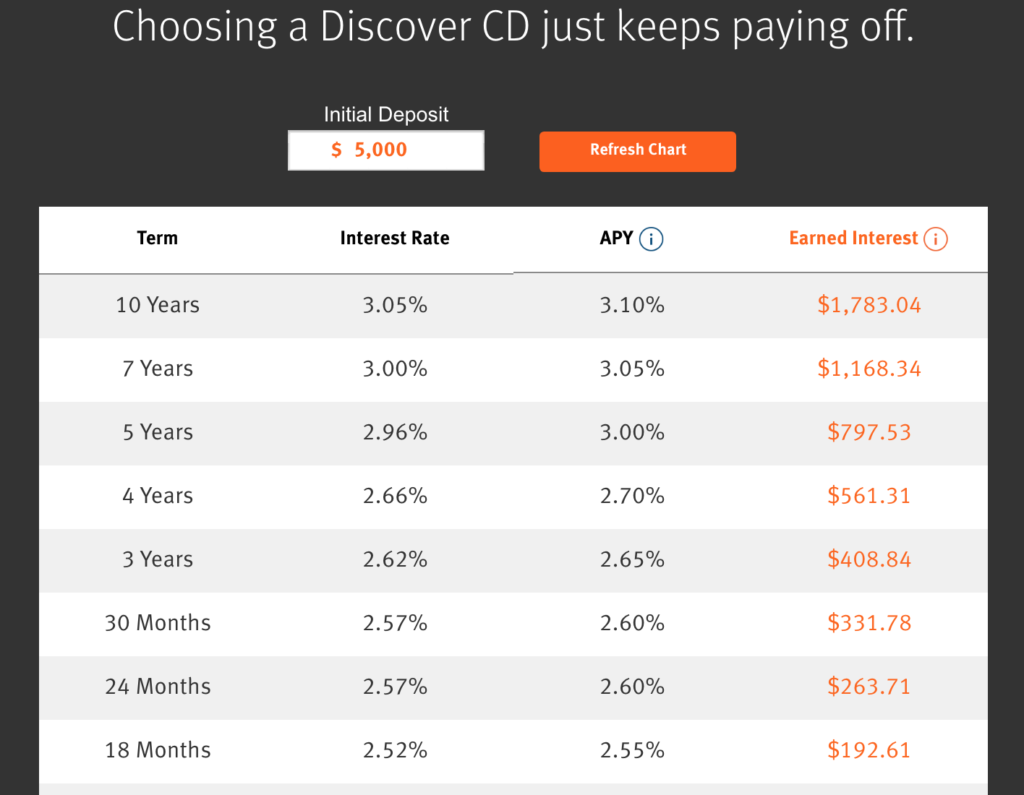Click the 5 Years term label
The height and width of the screenshot is (795, 1024).
tap(157, 432)
